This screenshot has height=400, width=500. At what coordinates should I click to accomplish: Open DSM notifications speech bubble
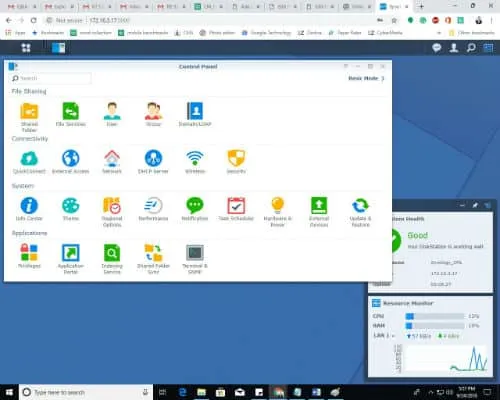tap(437, 48)
